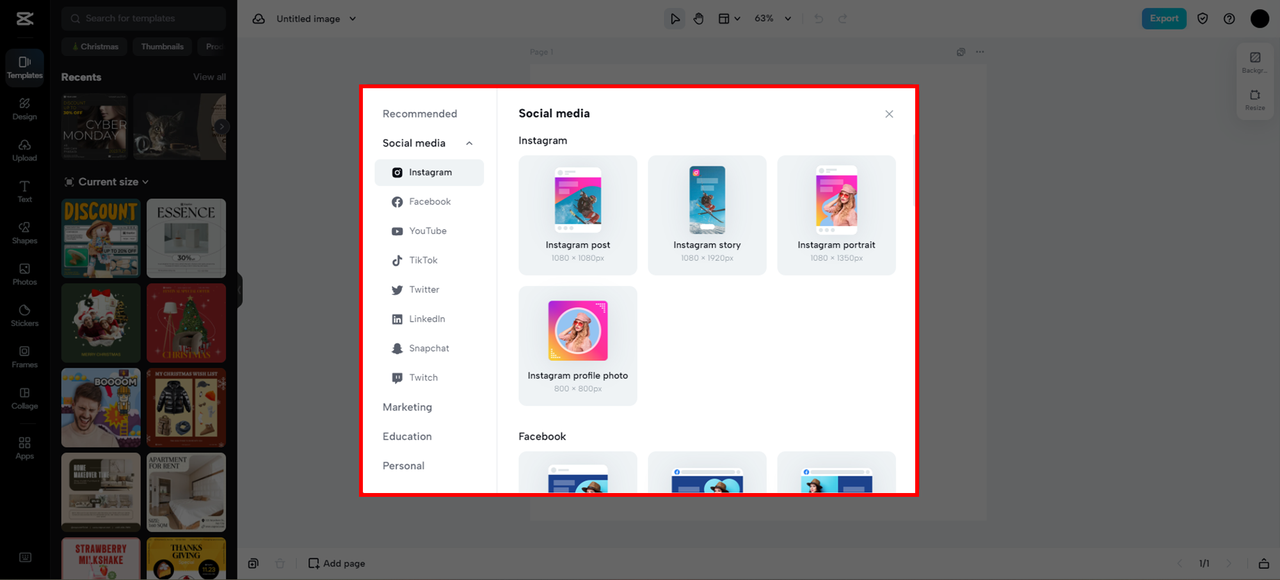Open the Shapes panel in the sidebar
Screen dimensions: 1280x580
click(x=24, y=232)
